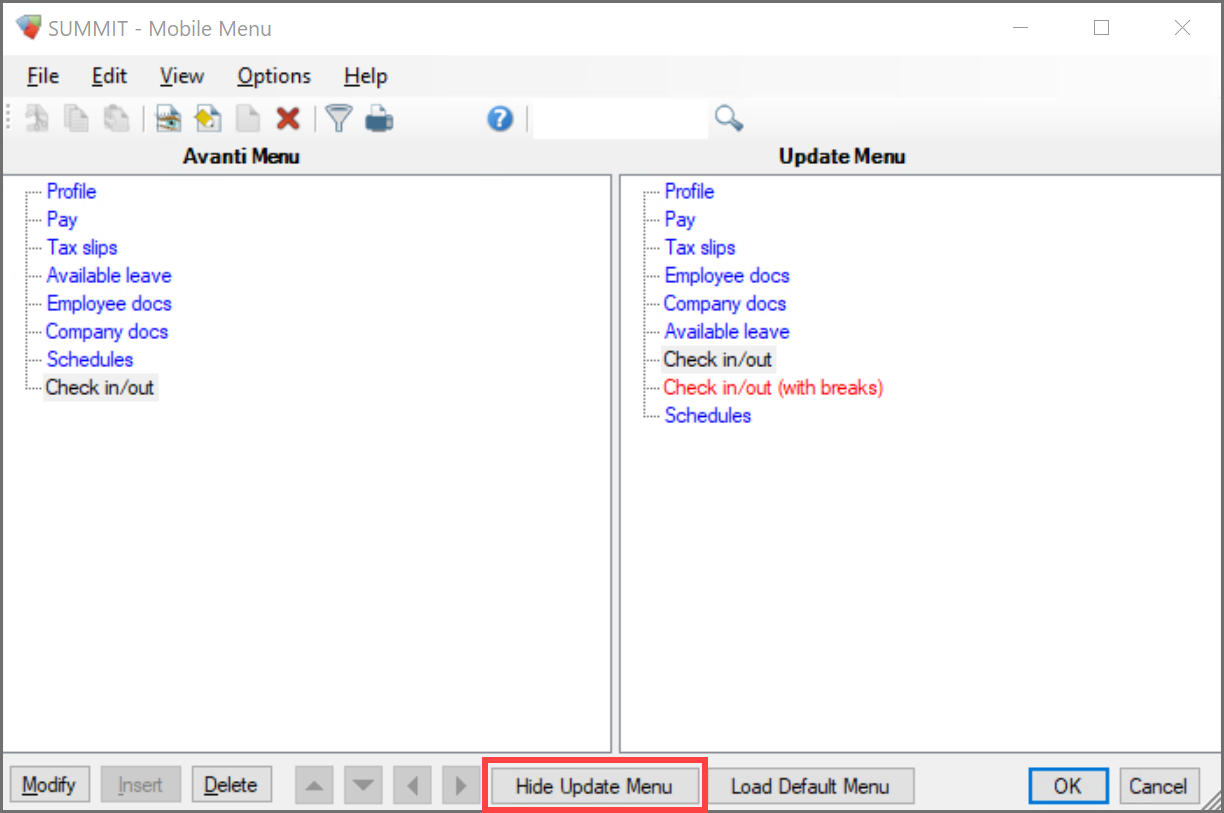Select Tax slips in Update Menu
Viewport: 1224px width, 813px height.
tap(700, 247)
